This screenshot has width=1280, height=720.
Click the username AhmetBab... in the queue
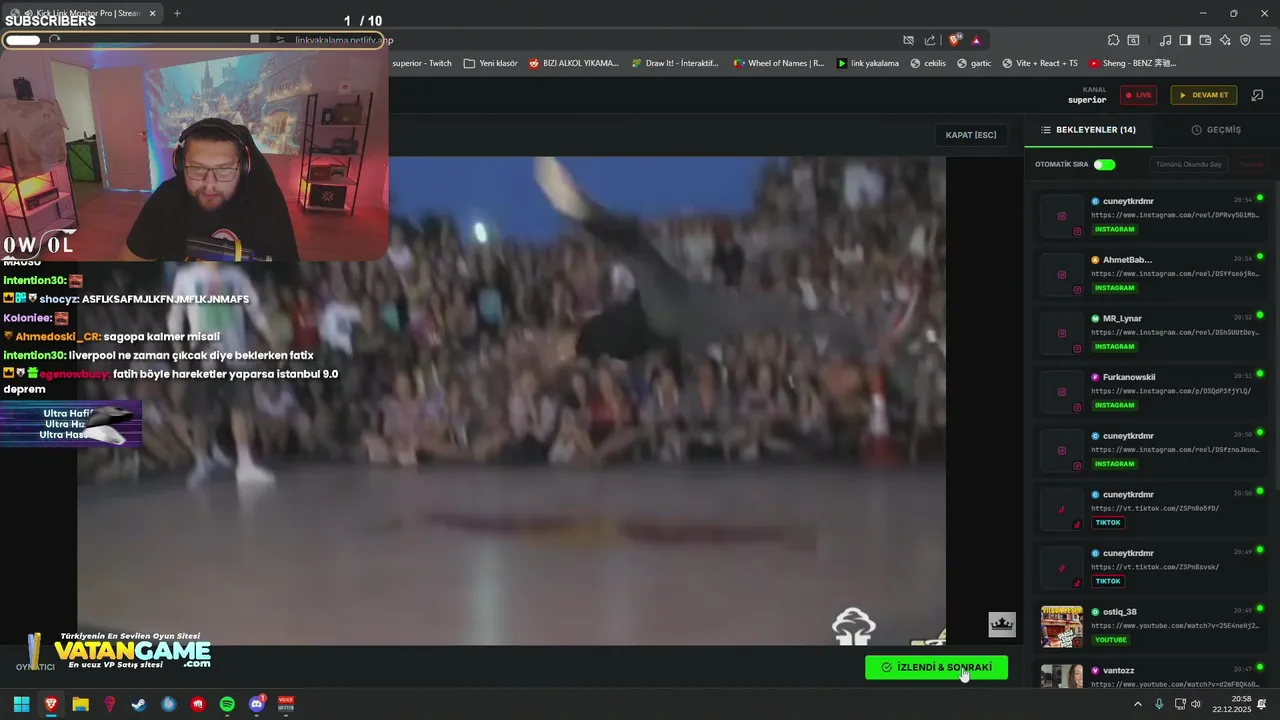point(1127,260)
